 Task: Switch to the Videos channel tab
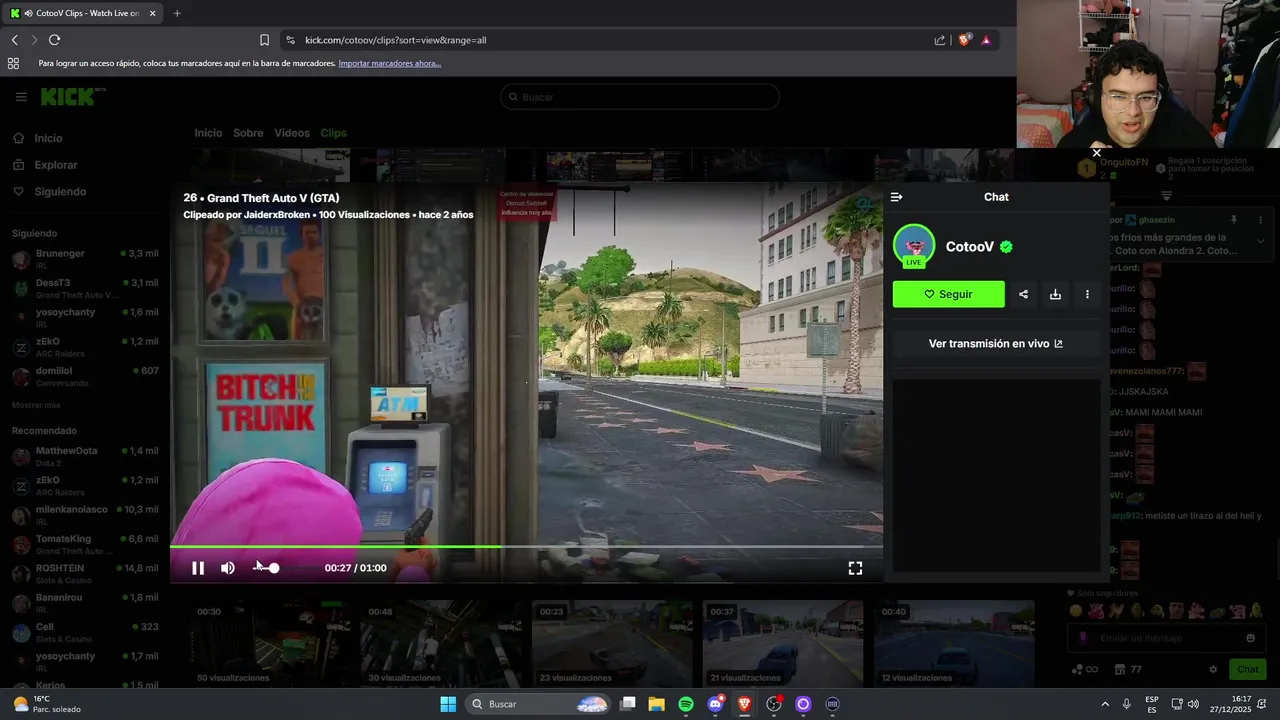pyautogui.click(x=292, y=133)
